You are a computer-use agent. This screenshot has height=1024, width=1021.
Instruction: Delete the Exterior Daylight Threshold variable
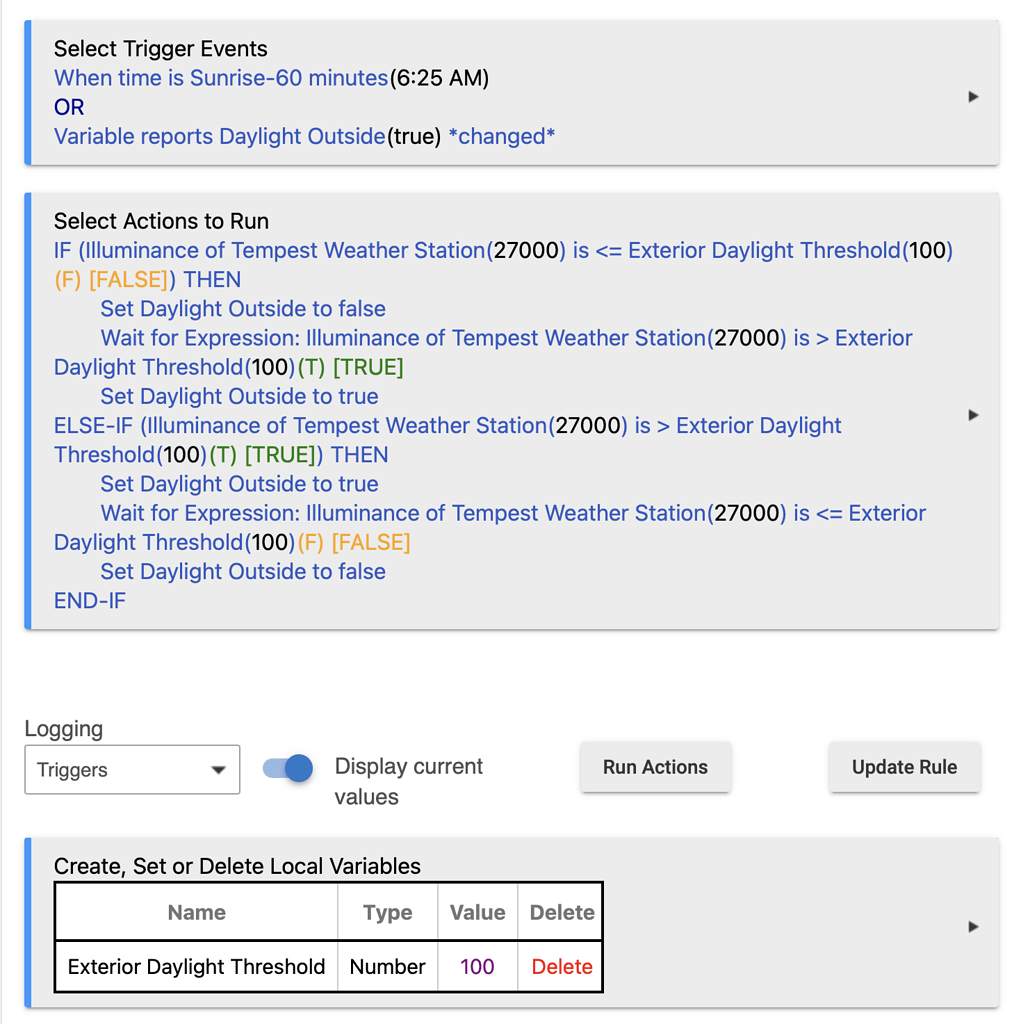click(562, 967)
